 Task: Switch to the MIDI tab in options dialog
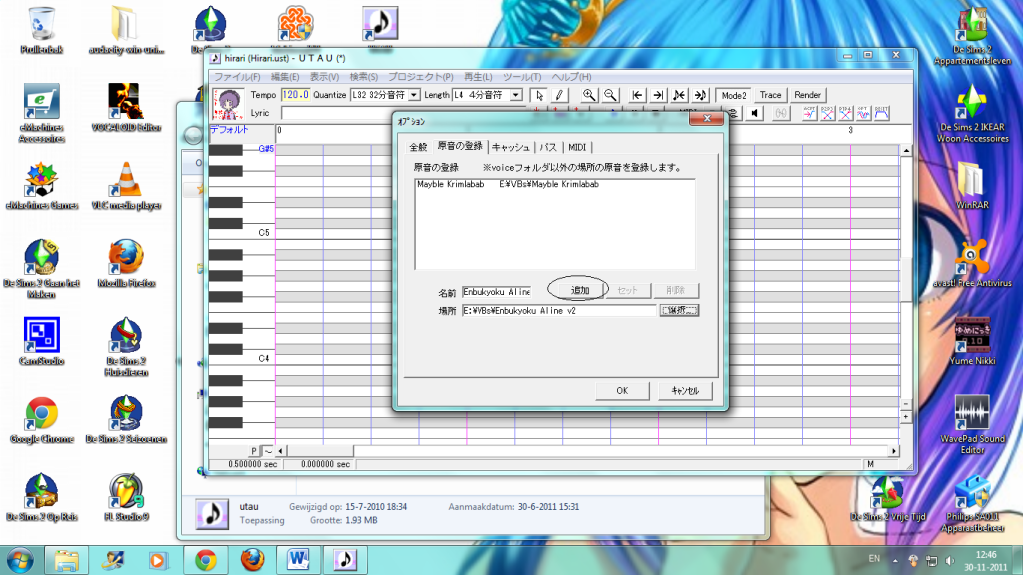(x=578, y=146)
